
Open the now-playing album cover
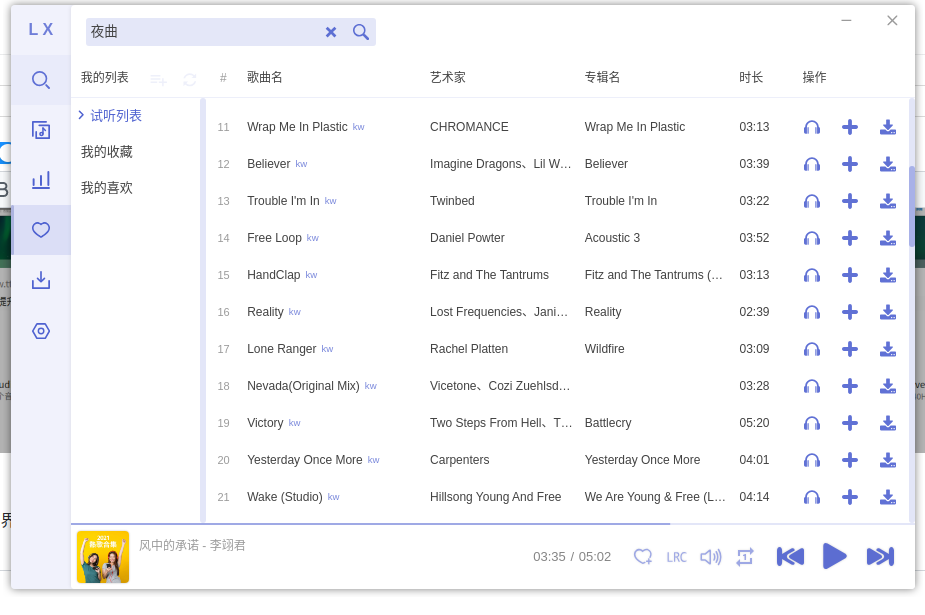point(103,557)
